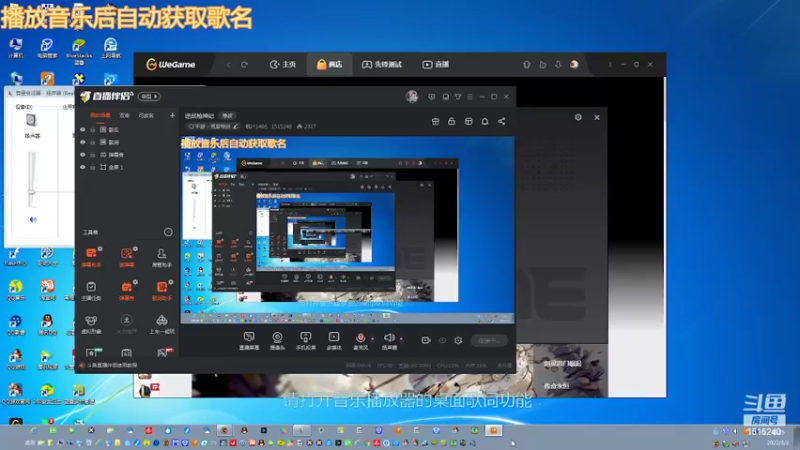Click the share icon in the room info row
Image resolution: width=800 pixels, height=450 pixels.
click(502, 121)
